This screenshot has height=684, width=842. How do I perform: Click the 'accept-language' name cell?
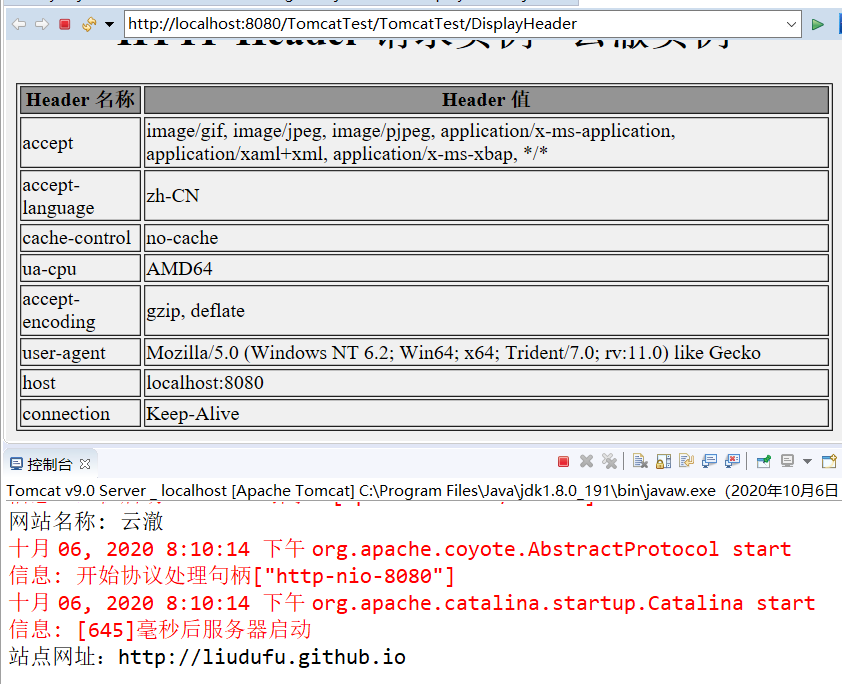click(81, 196)
